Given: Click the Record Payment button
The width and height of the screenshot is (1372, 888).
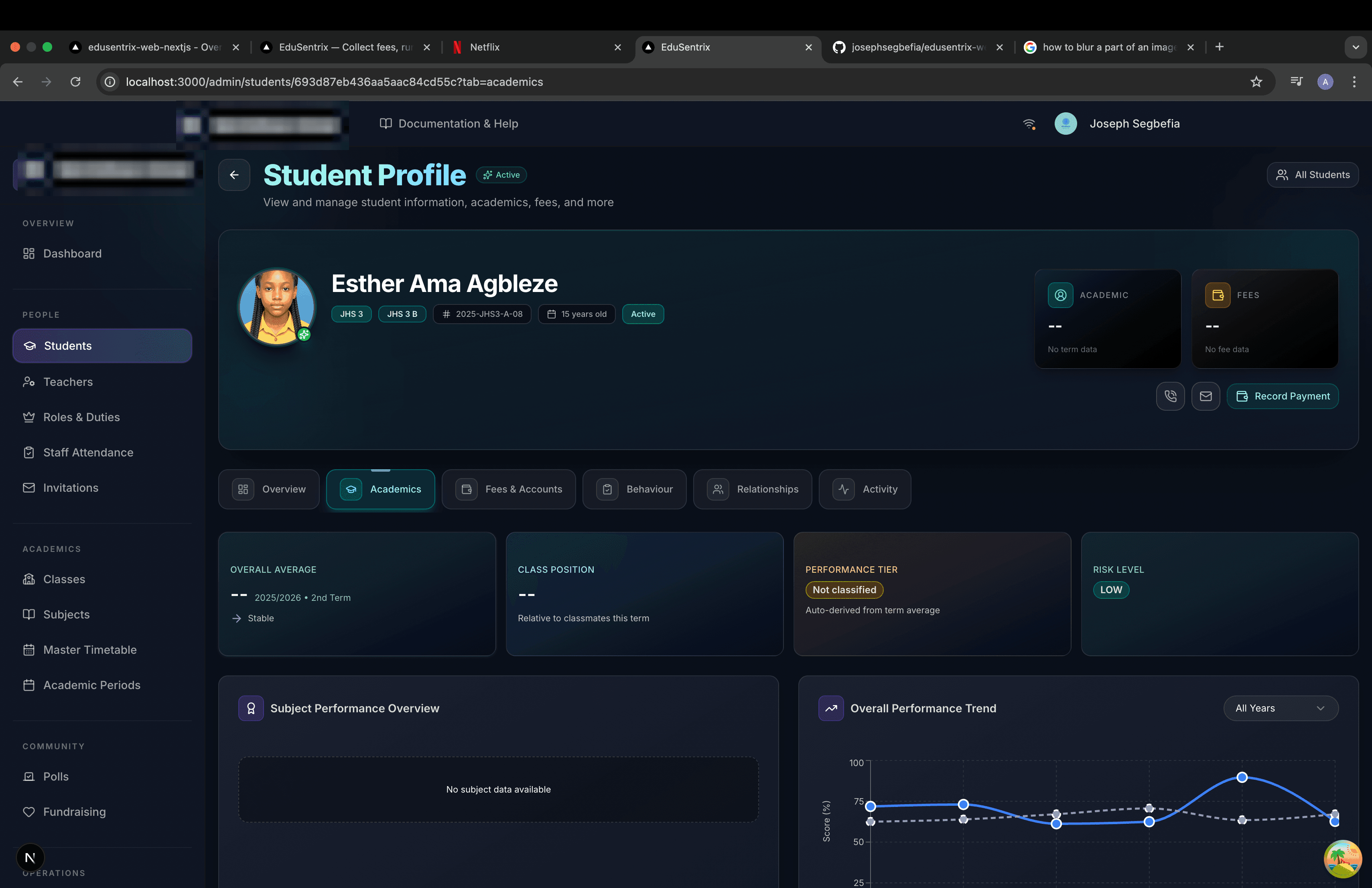Looking at the screenshot, I should (1283, 396).
